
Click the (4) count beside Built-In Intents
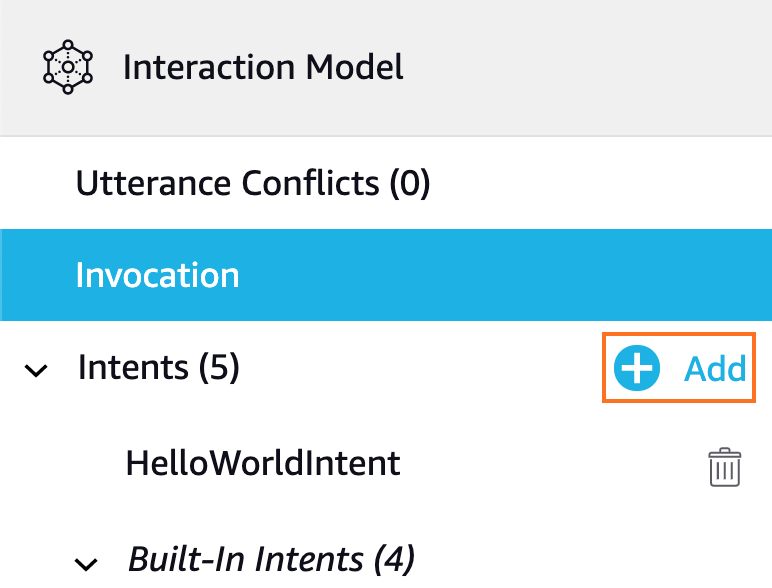pos(394,559)
